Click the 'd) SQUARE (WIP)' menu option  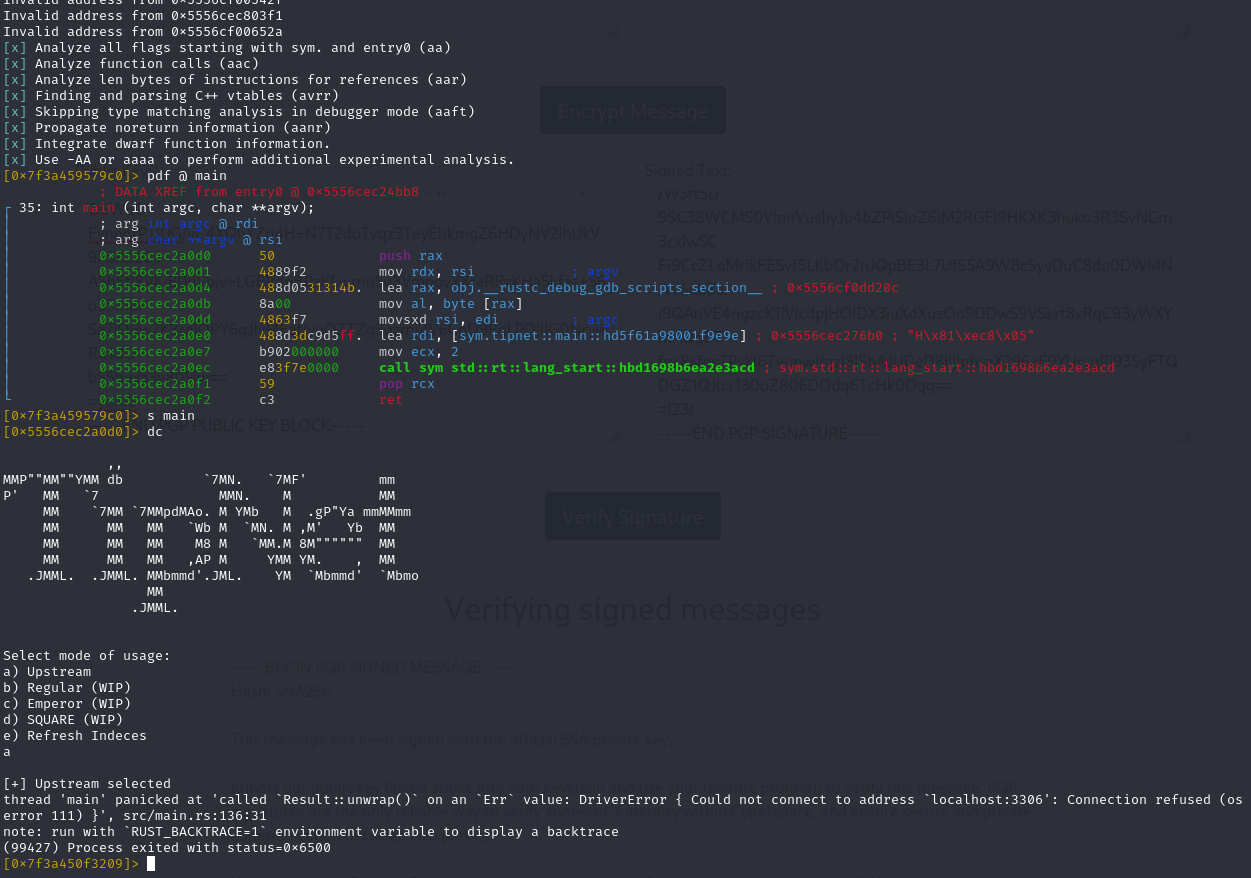63,720
